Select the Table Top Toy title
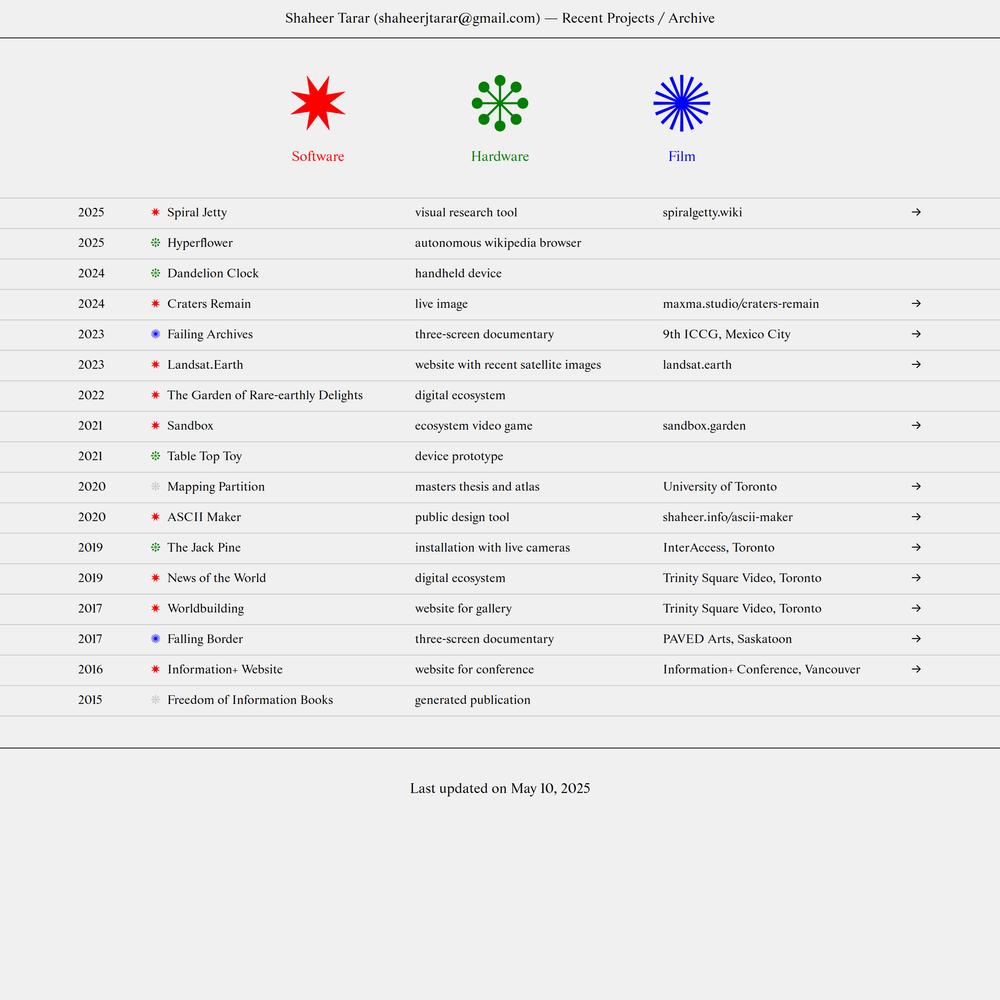Image resolution: width=1000 pixels, height=1000 pixels. [204, 456]
